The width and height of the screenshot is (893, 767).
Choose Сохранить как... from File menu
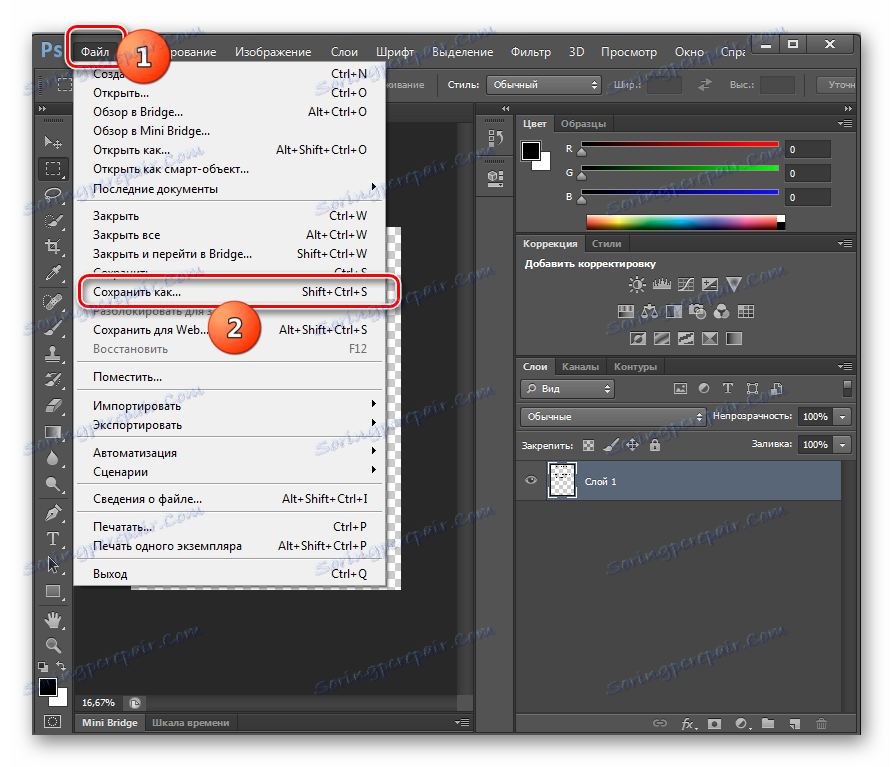pos(230,292)
